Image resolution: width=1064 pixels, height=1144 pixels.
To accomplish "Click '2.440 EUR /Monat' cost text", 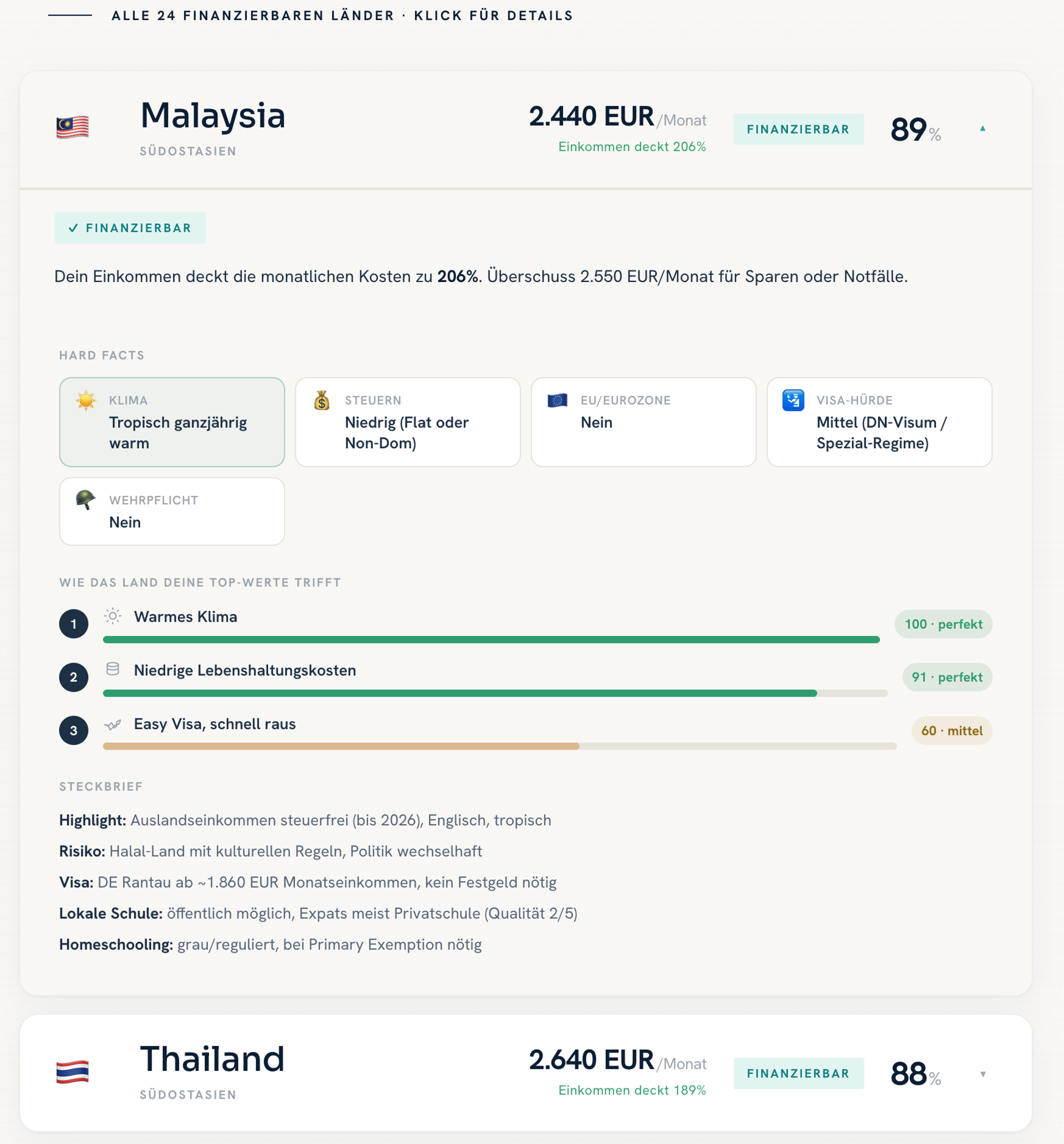I will point(617,117).
